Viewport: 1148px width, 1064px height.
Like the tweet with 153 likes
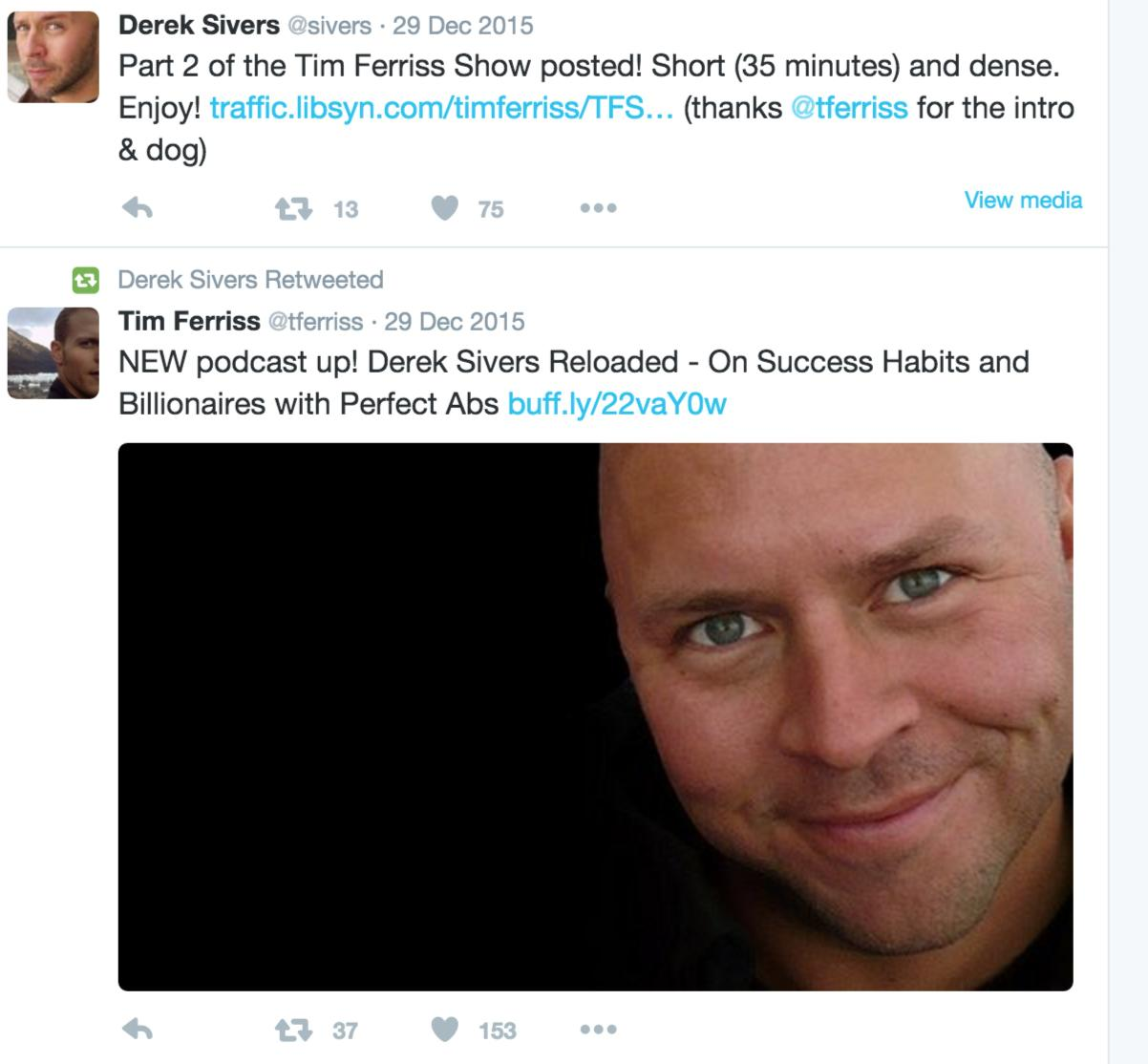point(445,1030)
